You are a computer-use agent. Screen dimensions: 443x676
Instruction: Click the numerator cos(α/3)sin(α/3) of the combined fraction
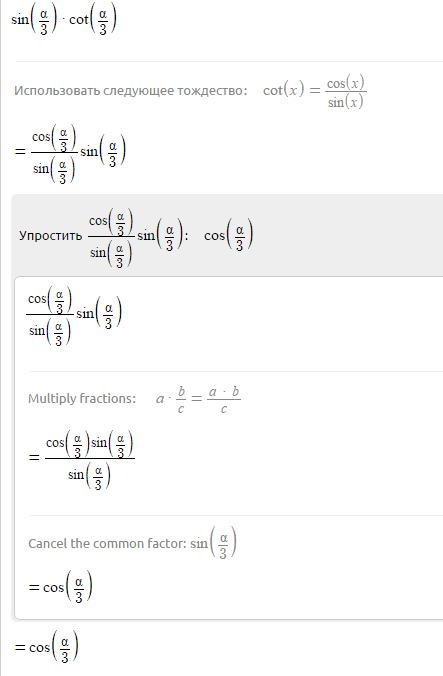(x=90, y=444)
